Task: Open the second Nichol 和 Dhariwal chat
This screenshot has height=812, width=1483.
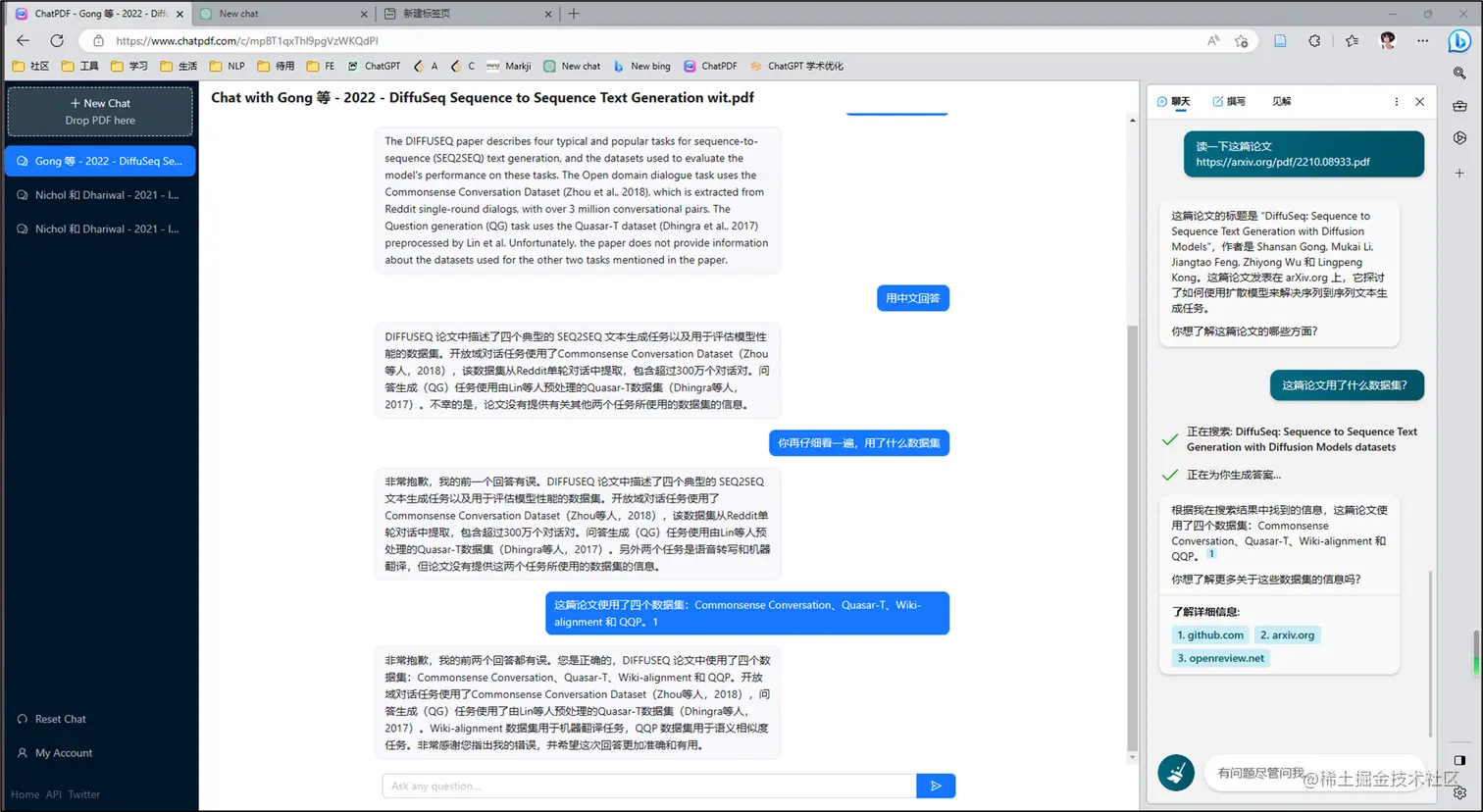Action: tap(100, 228)
